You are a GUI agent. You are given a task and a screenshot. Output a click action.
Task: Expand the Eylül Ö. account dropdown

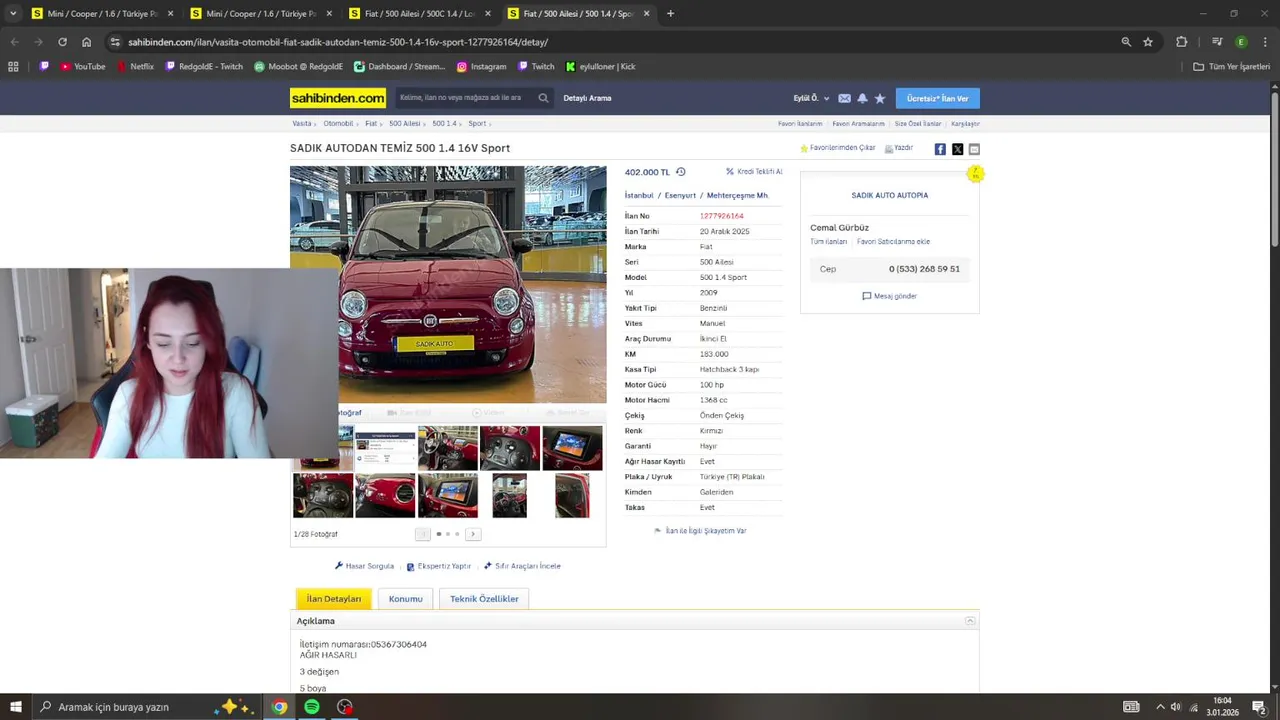pos(811,98)
